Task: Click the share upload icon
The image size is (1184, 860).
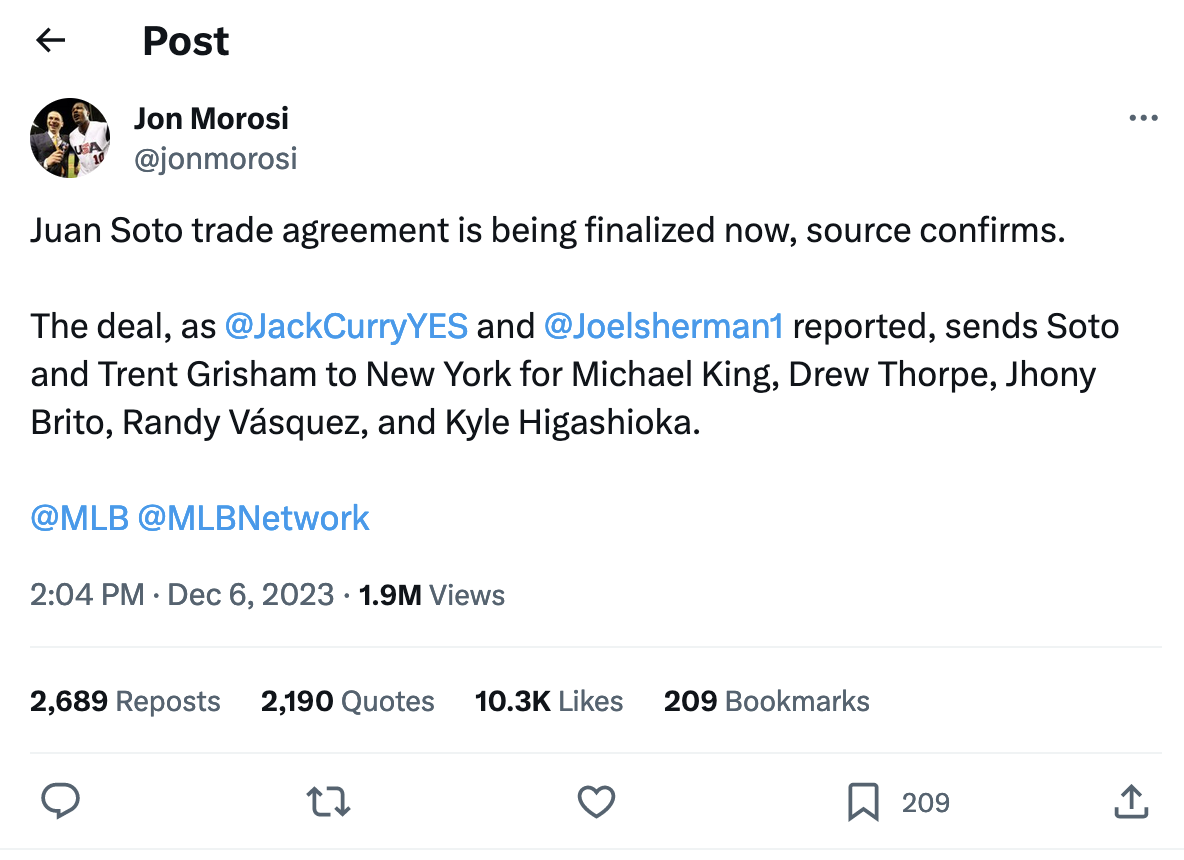Action: click(x=1129, y=802)
